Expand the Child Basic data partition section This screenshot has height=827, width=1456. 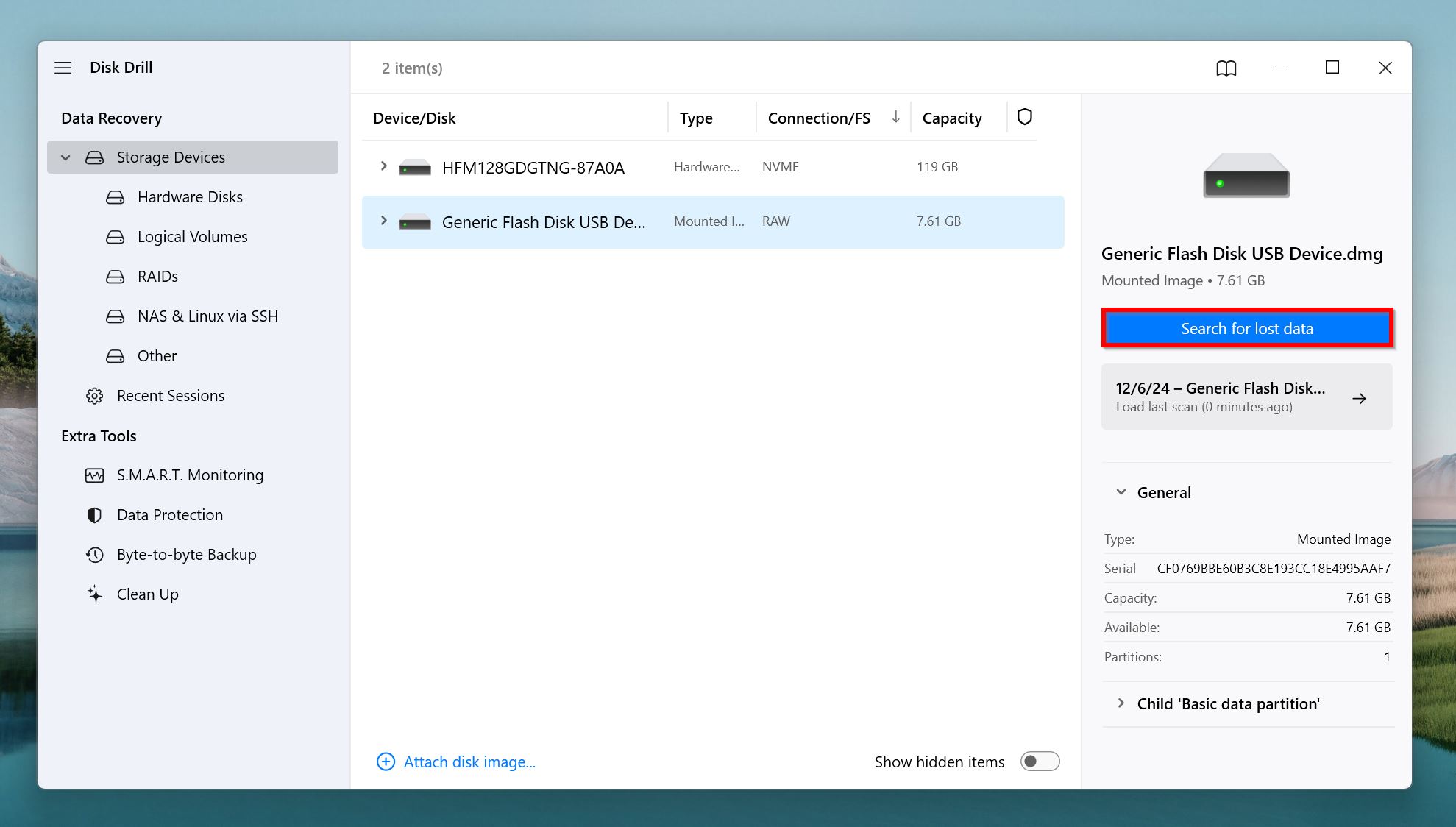click(x=1121, y=703)
